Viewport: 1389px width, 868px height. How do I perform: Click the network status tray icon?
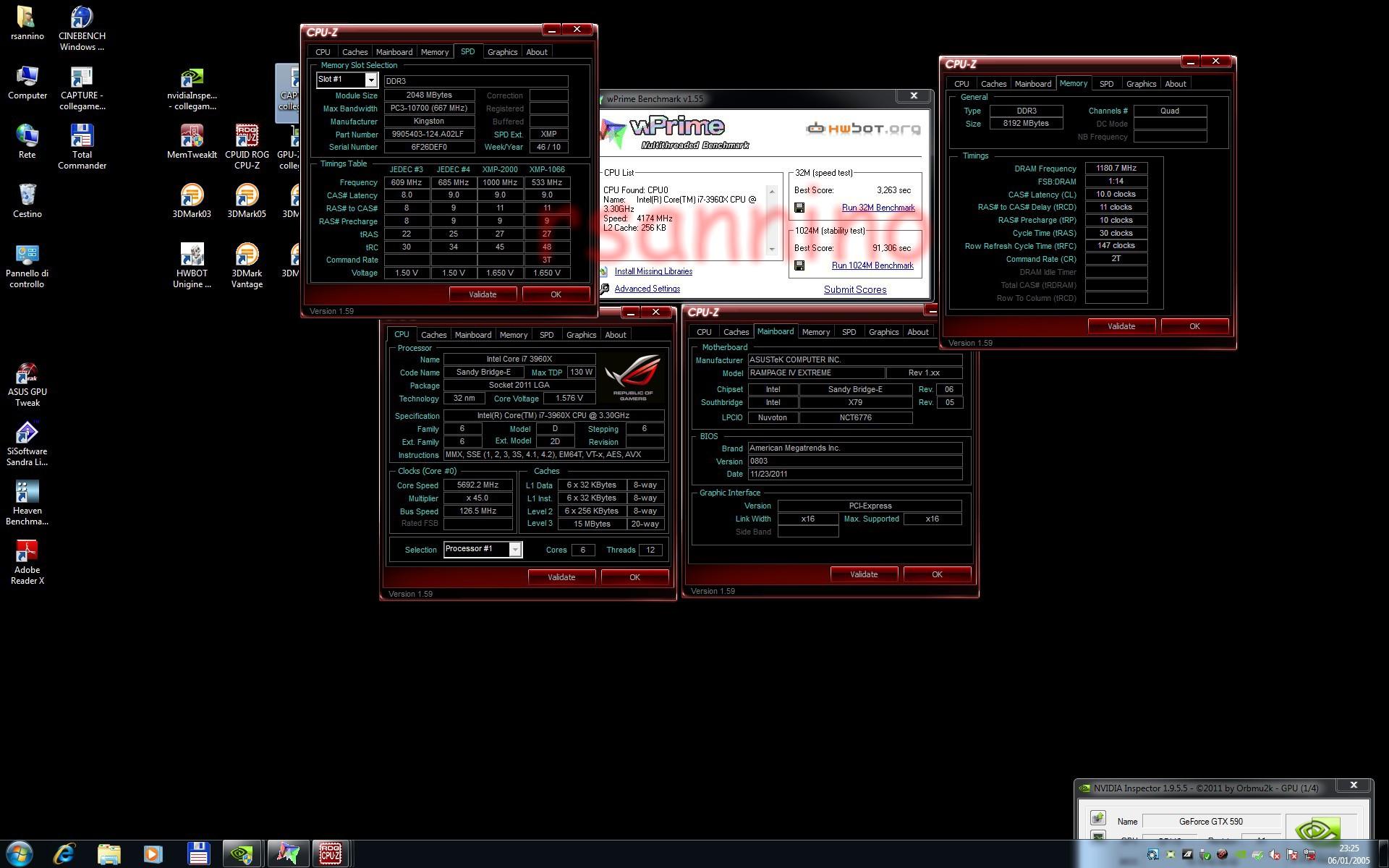tap(1309, 854)
